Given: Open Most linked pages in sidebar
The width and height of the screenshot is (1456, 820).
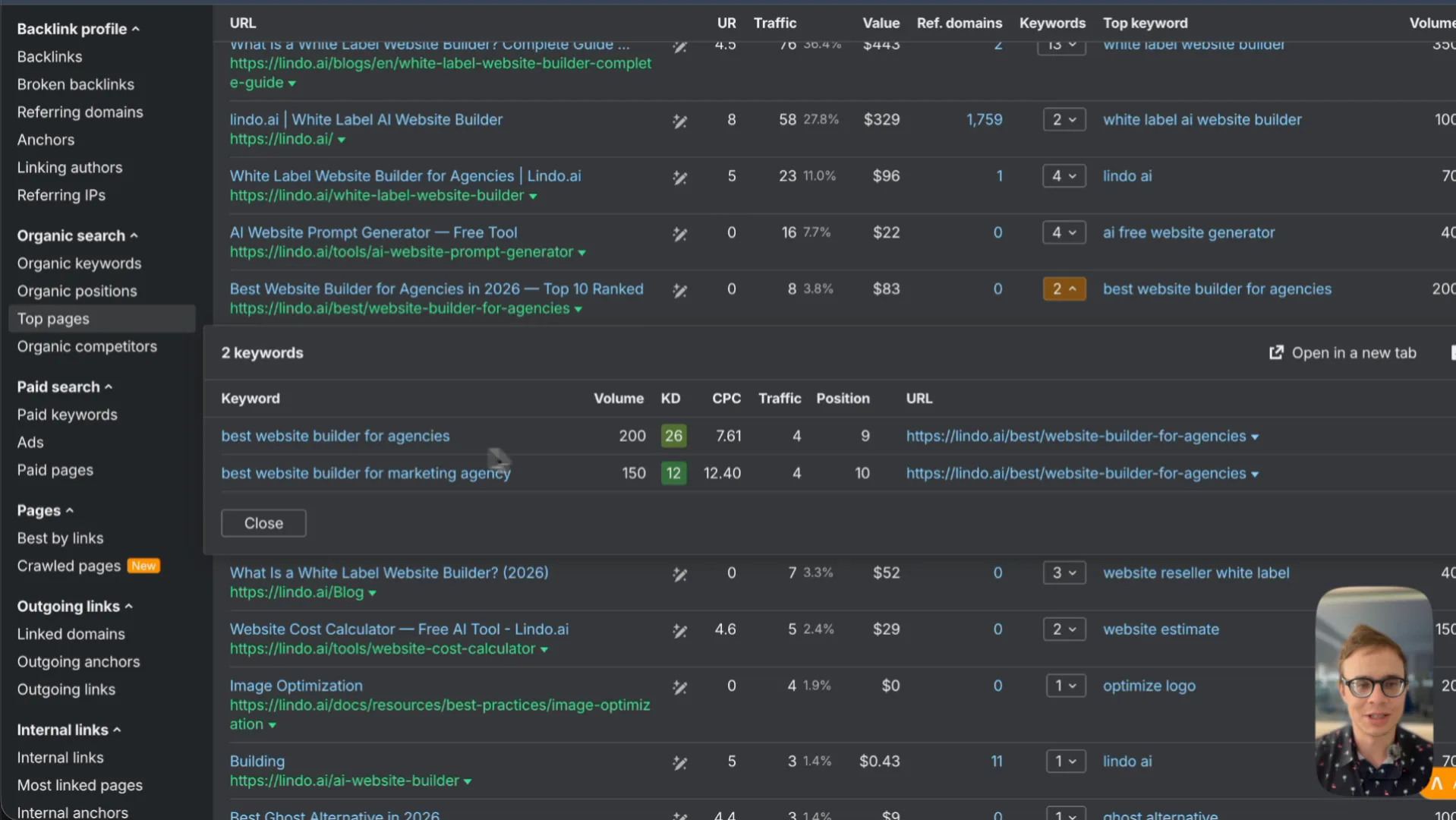Looking at the screenshot, I should [x=80, y=785].
